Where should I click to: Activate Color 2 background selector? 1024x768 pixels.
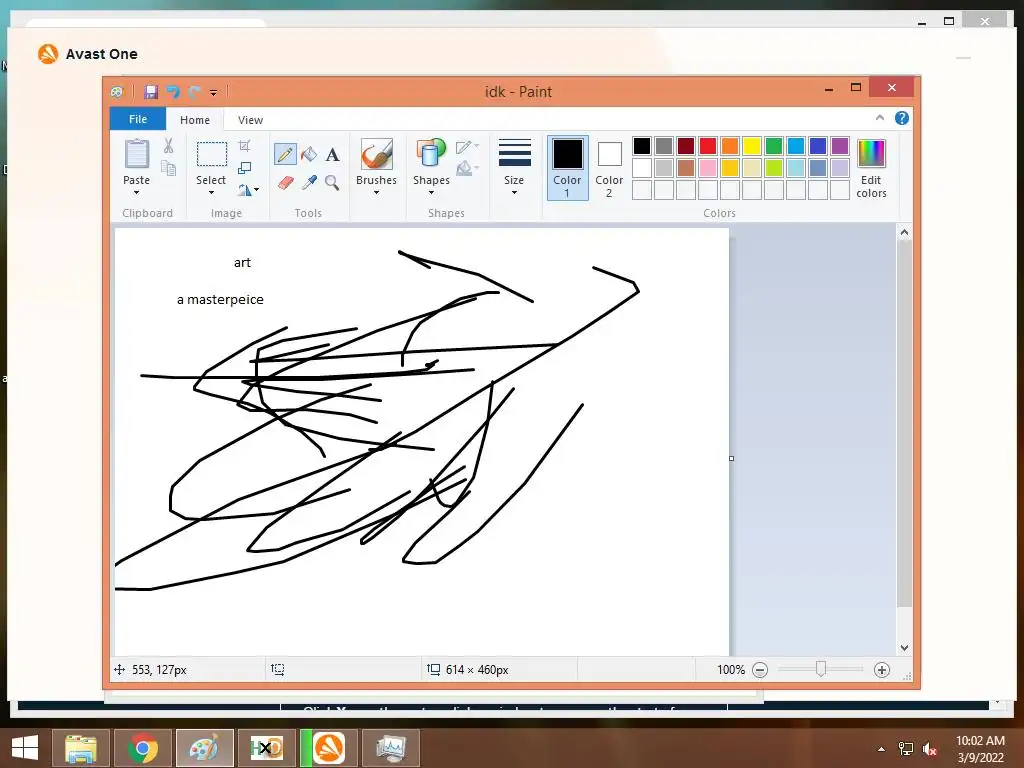[609, 168]
